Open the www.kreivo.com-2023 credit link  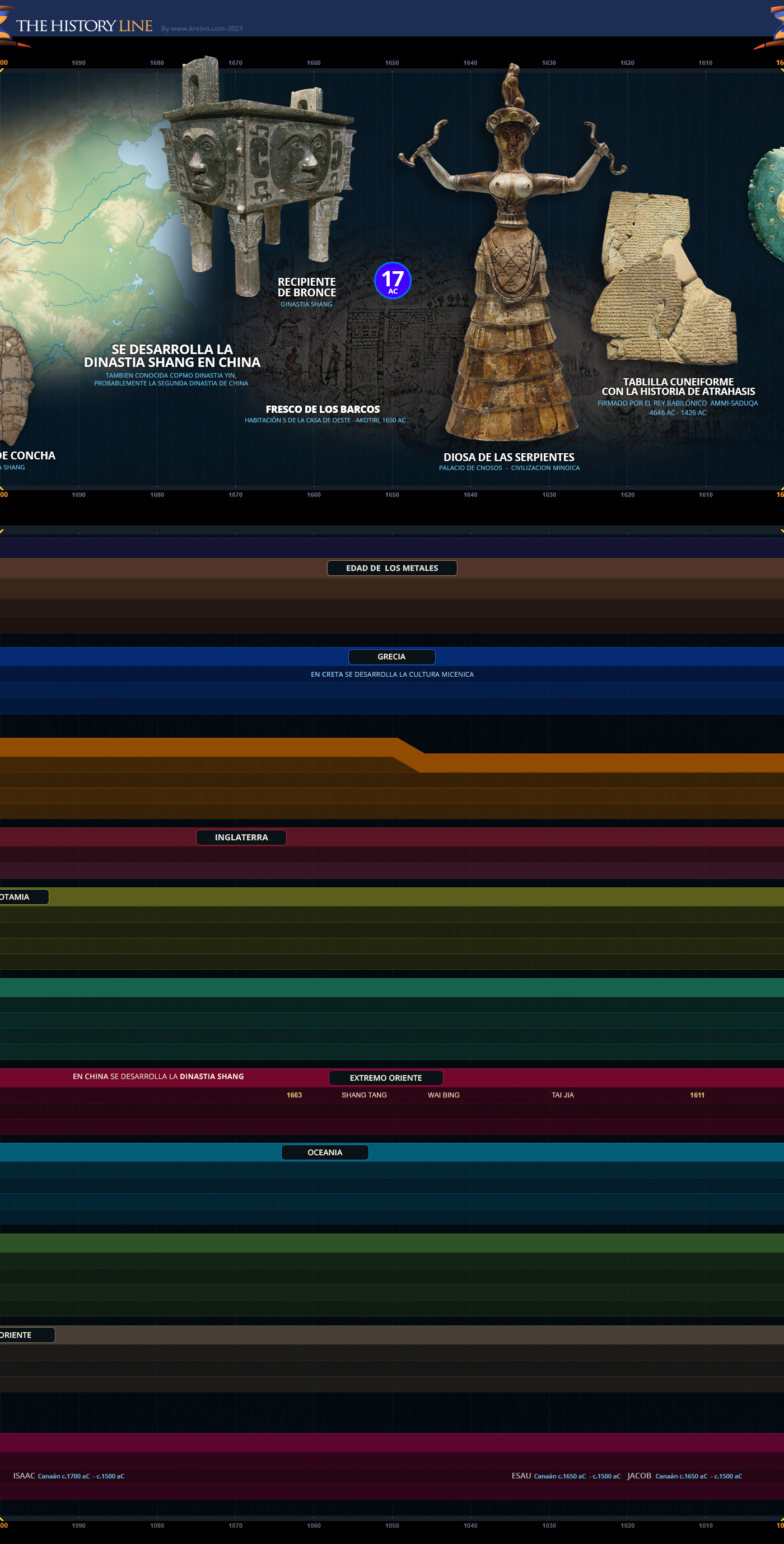pos(202,29)
